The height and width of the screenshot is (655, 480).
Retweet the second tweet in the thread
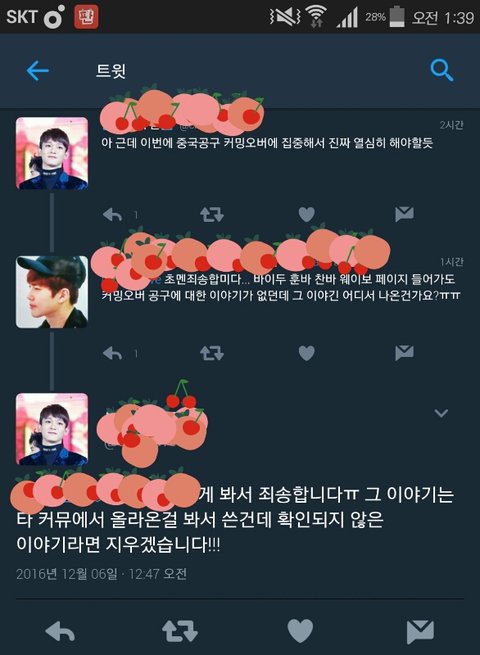[x=212, y=353]
